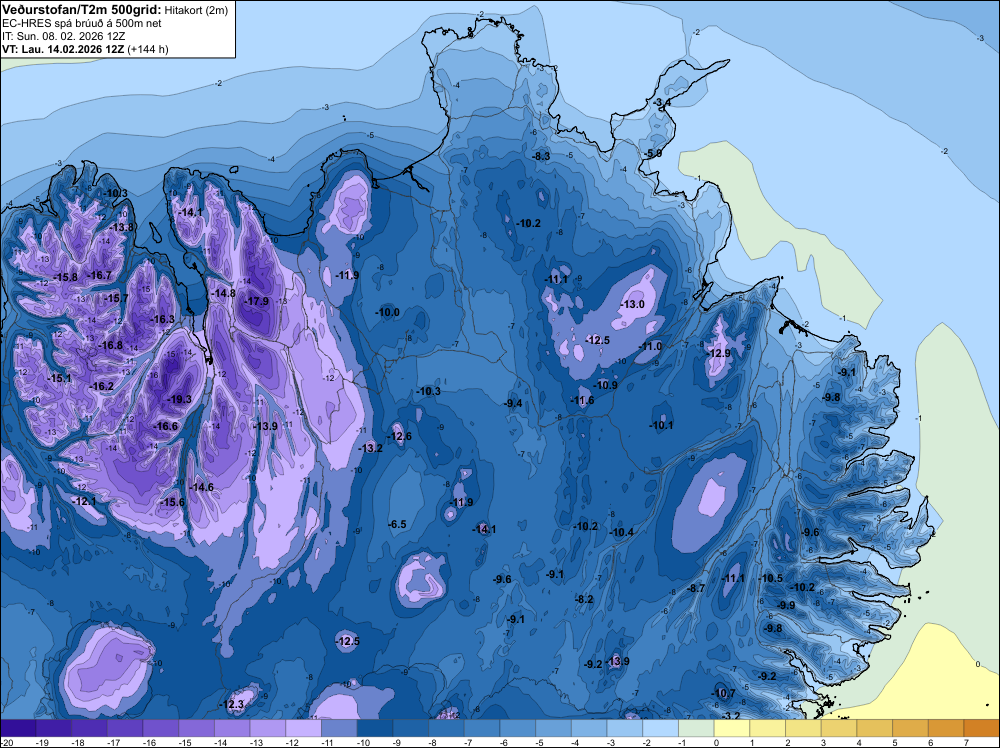This screenshot has height=748, width=1000.
Task: Click legend swatch between -1 and 0
Action: (x=696, y=728)
